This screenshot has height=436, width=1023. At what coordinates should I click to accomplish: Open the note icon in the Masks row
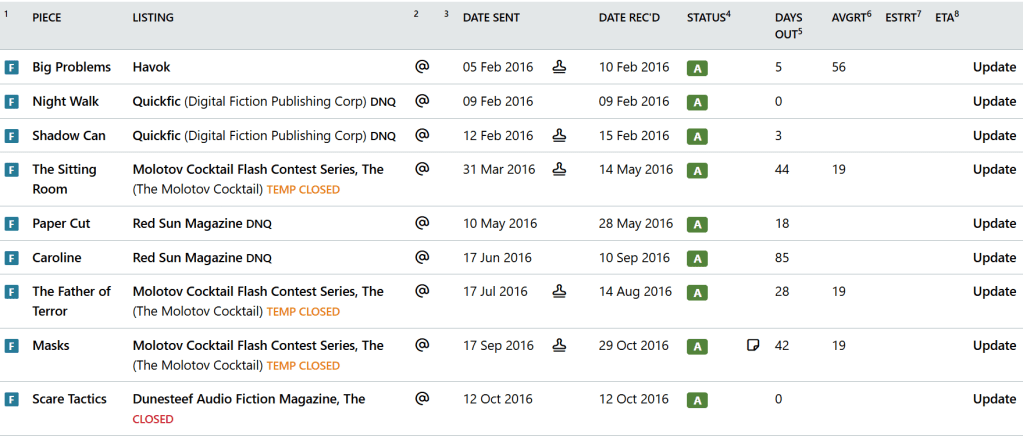(753, 345)
